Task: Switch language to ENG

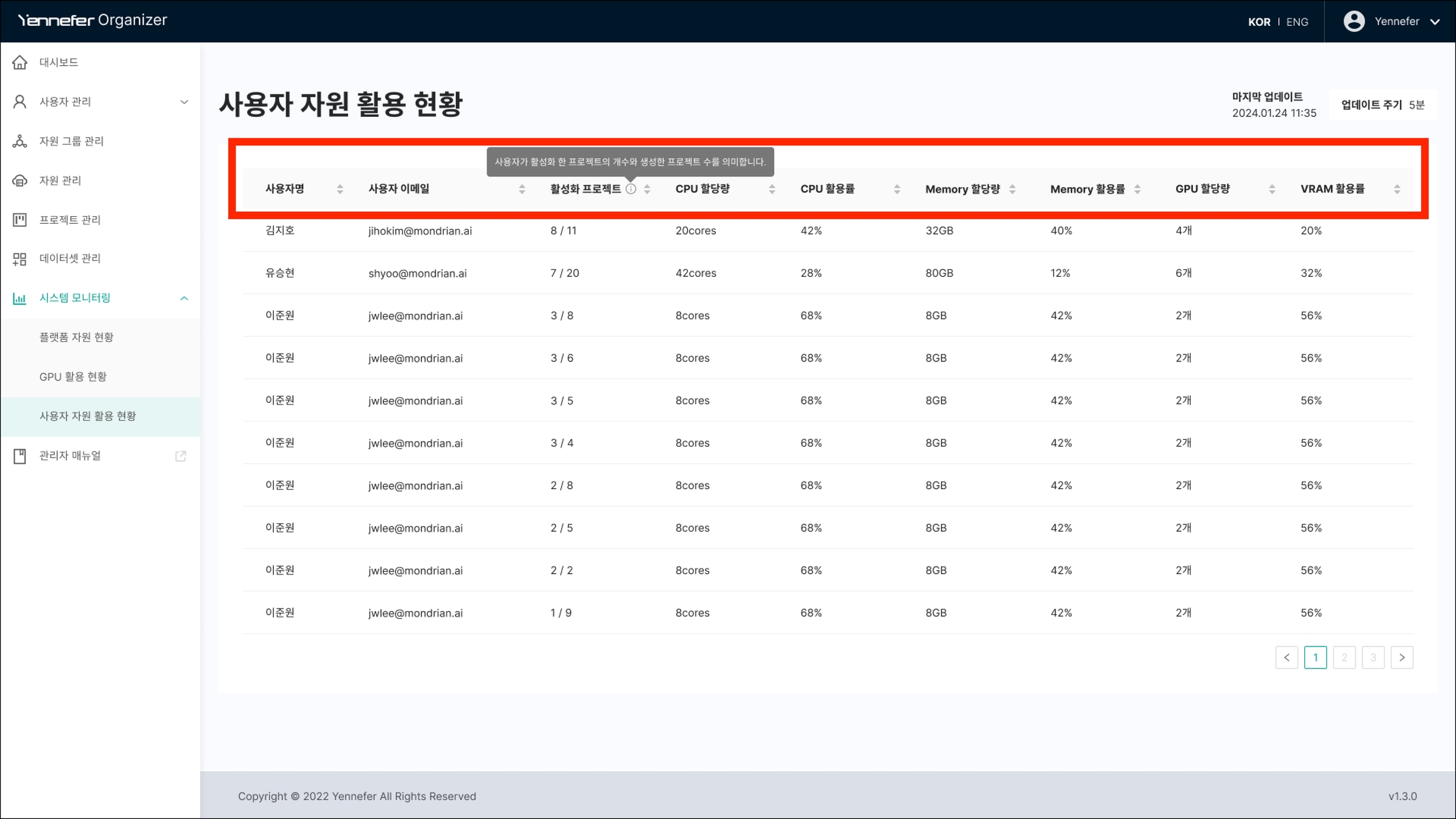Action: (1297, 21)
